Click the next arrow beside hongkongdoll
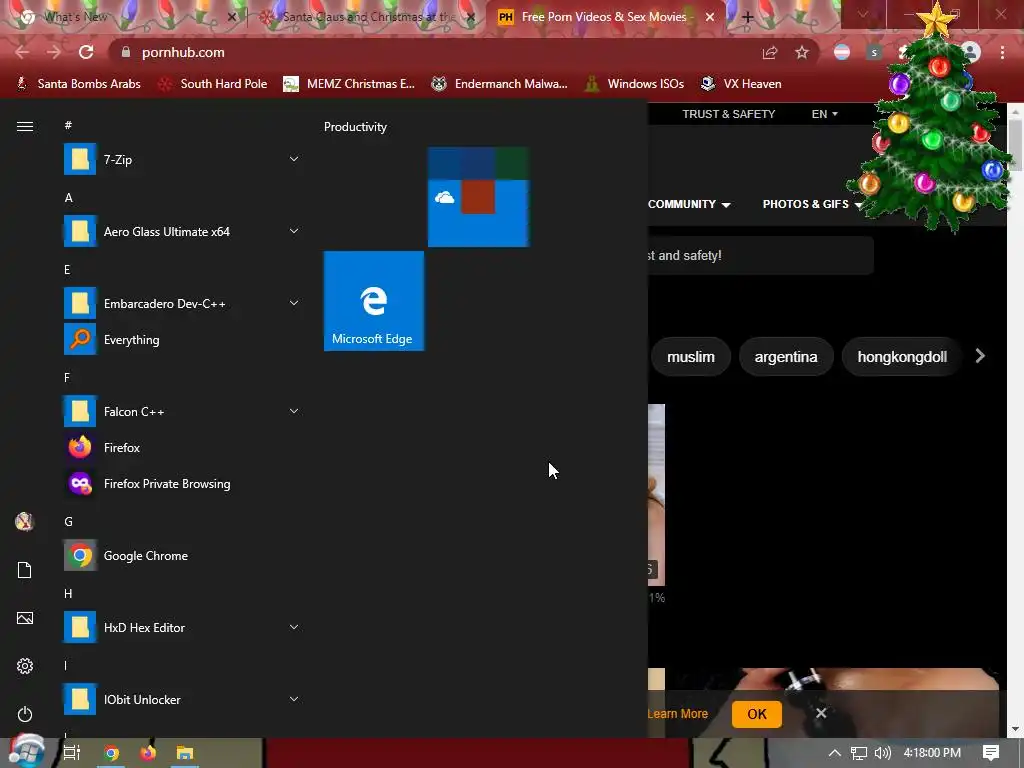 click(x=980, y=356)
